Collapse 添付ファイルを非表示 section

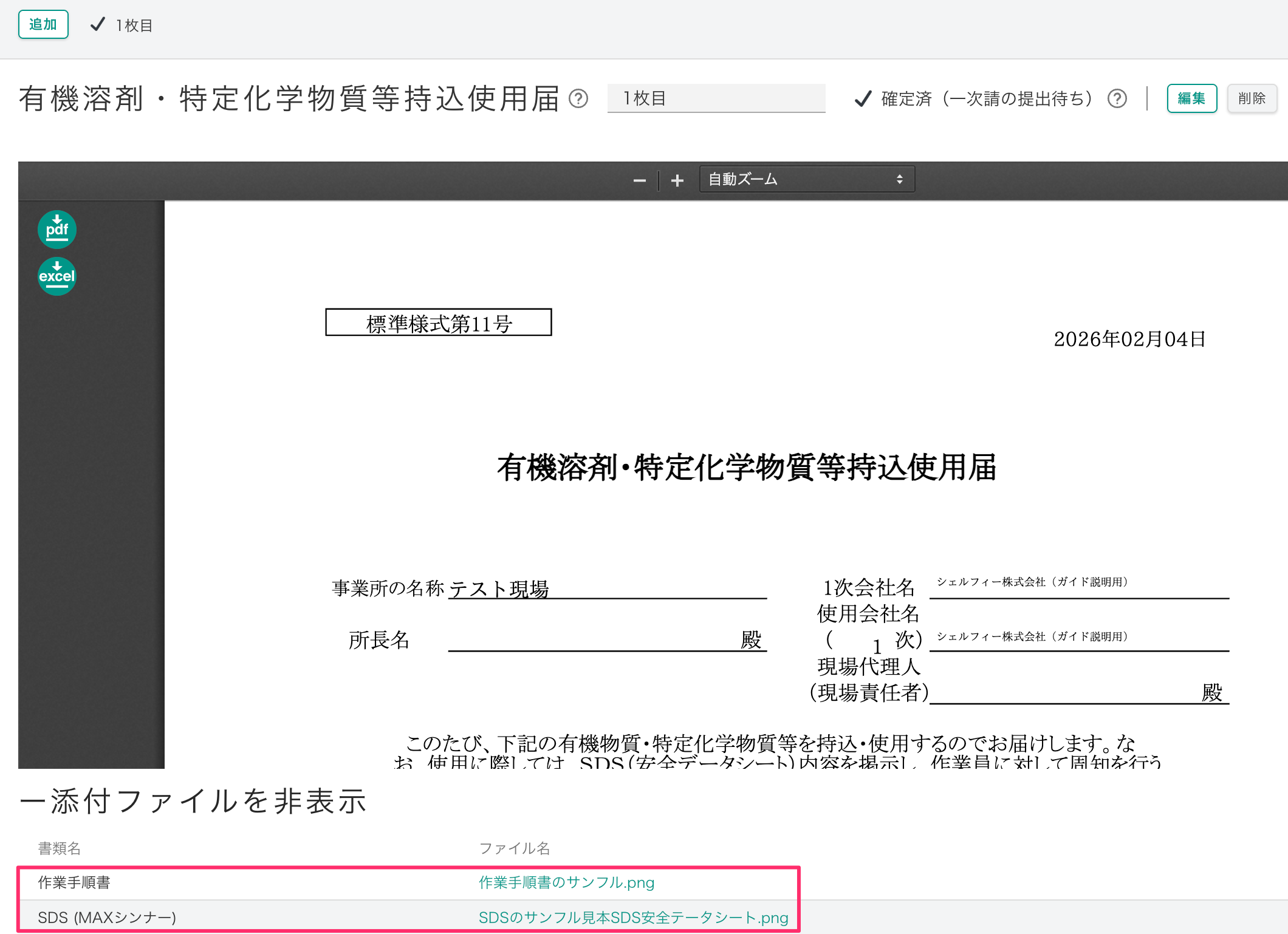[x=193, y=801]
